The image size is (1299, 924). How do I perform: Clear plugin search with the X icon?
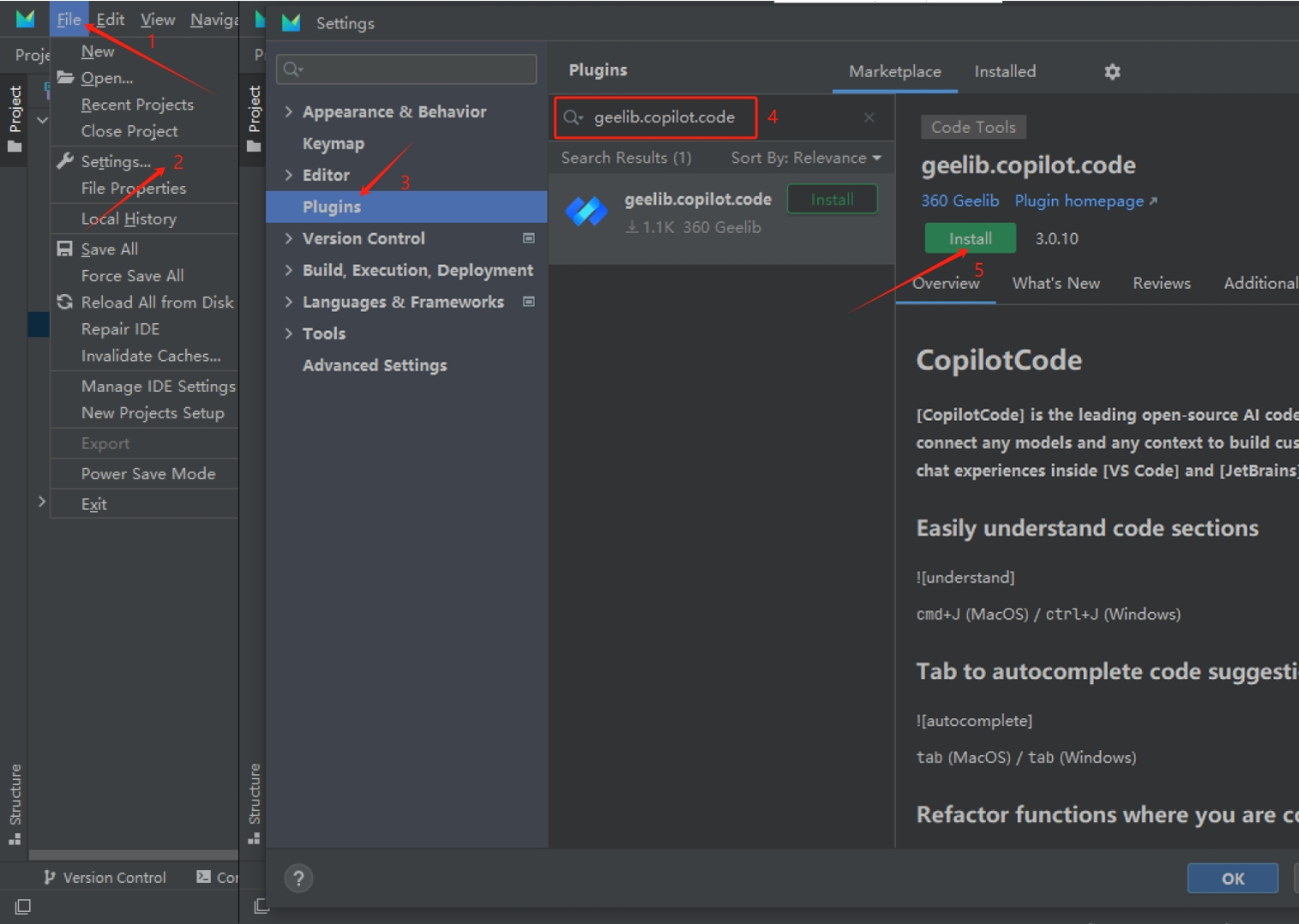click(869, 117)
